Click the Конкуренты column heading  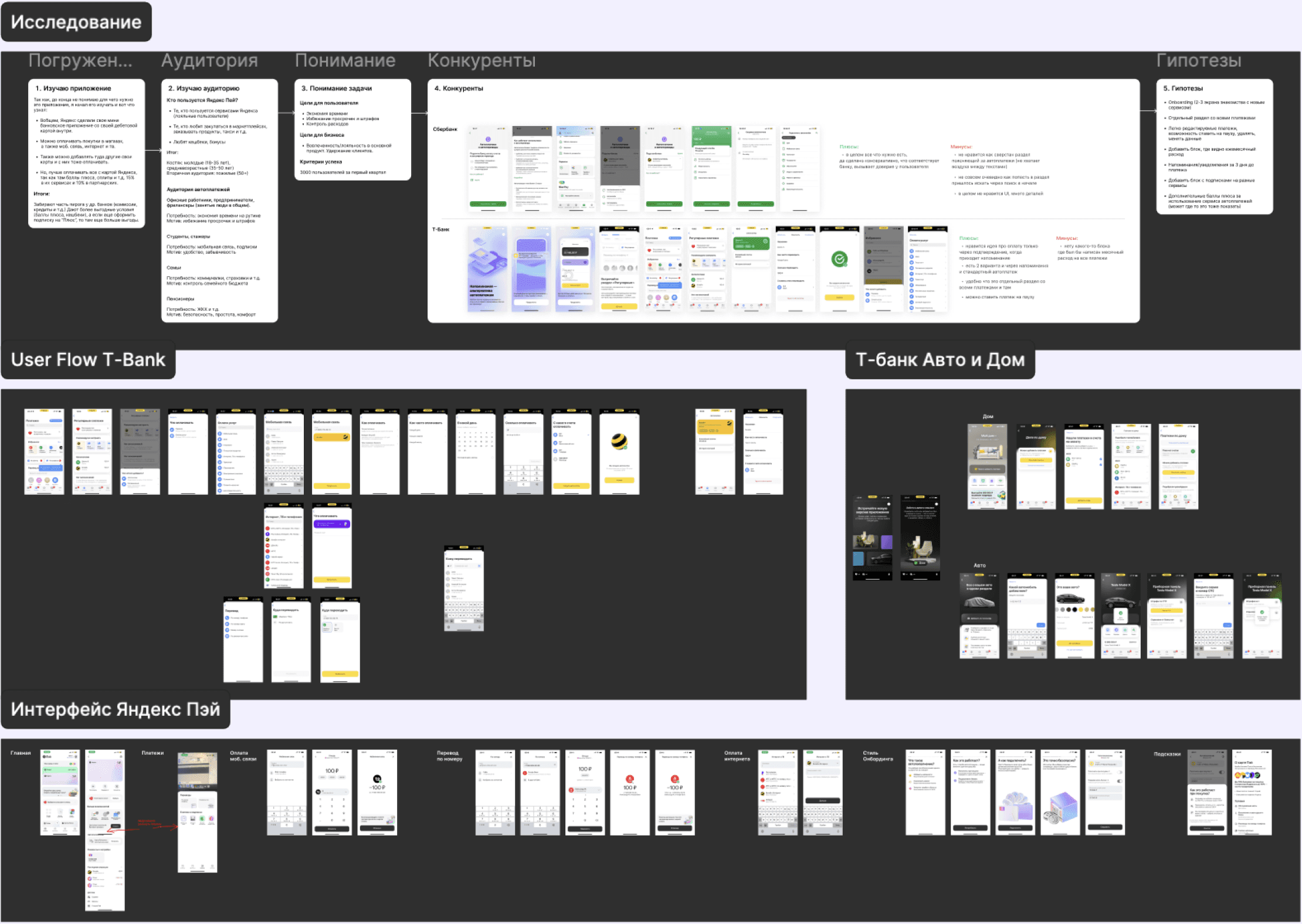[481, 60]
